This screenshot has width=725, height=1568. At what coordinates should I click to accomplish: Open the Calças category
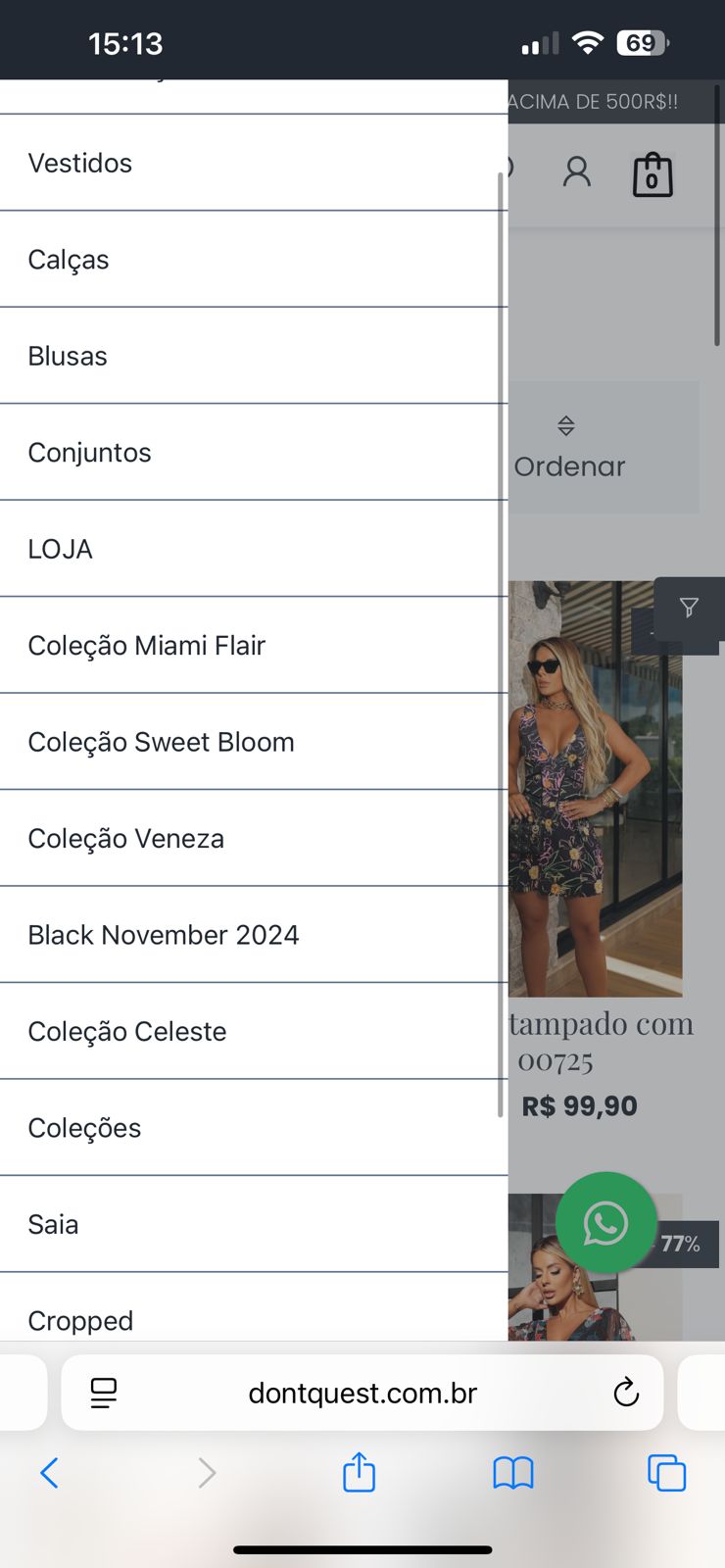tap(69, 260)
